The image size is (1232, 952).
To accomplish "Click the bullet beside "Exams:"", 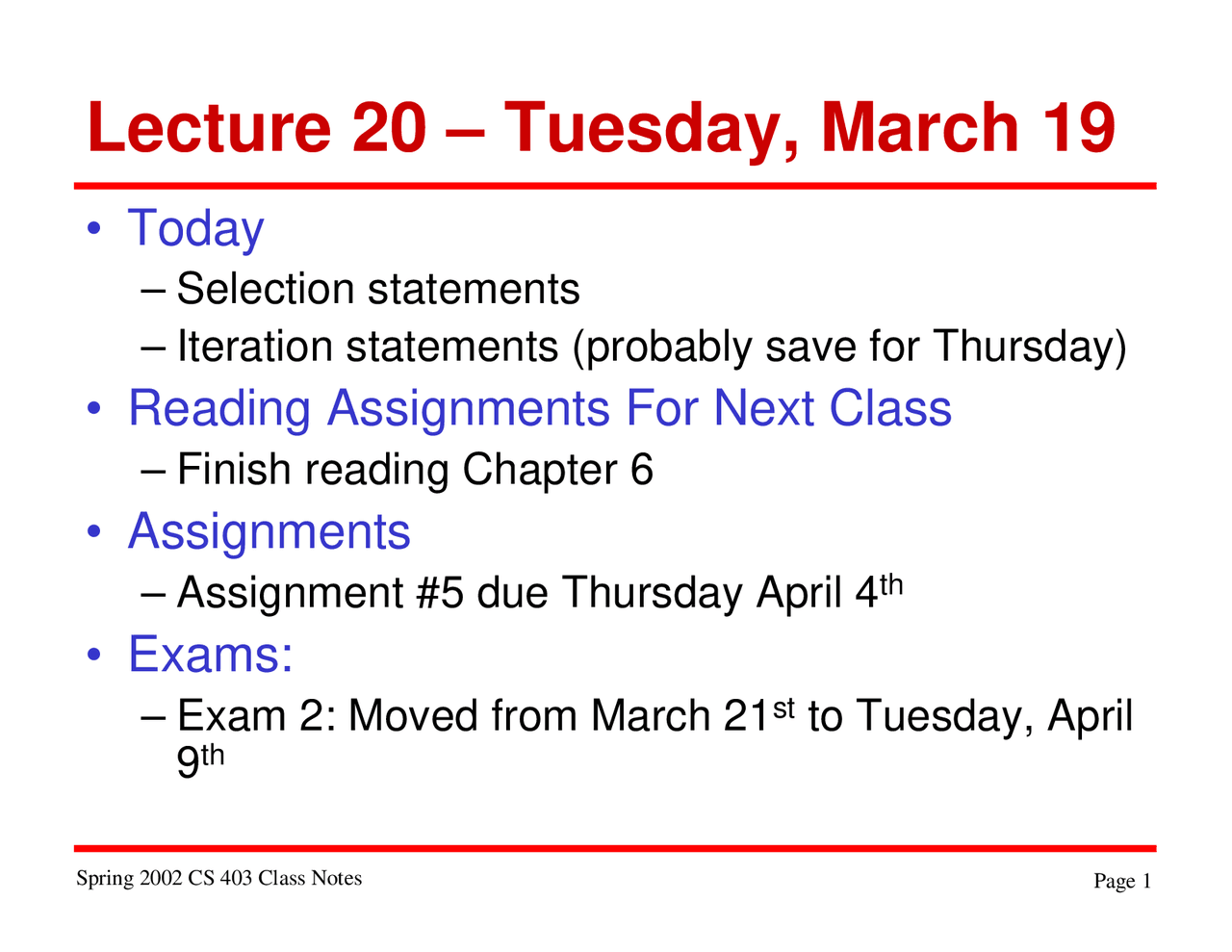I will tap(94, 656).
